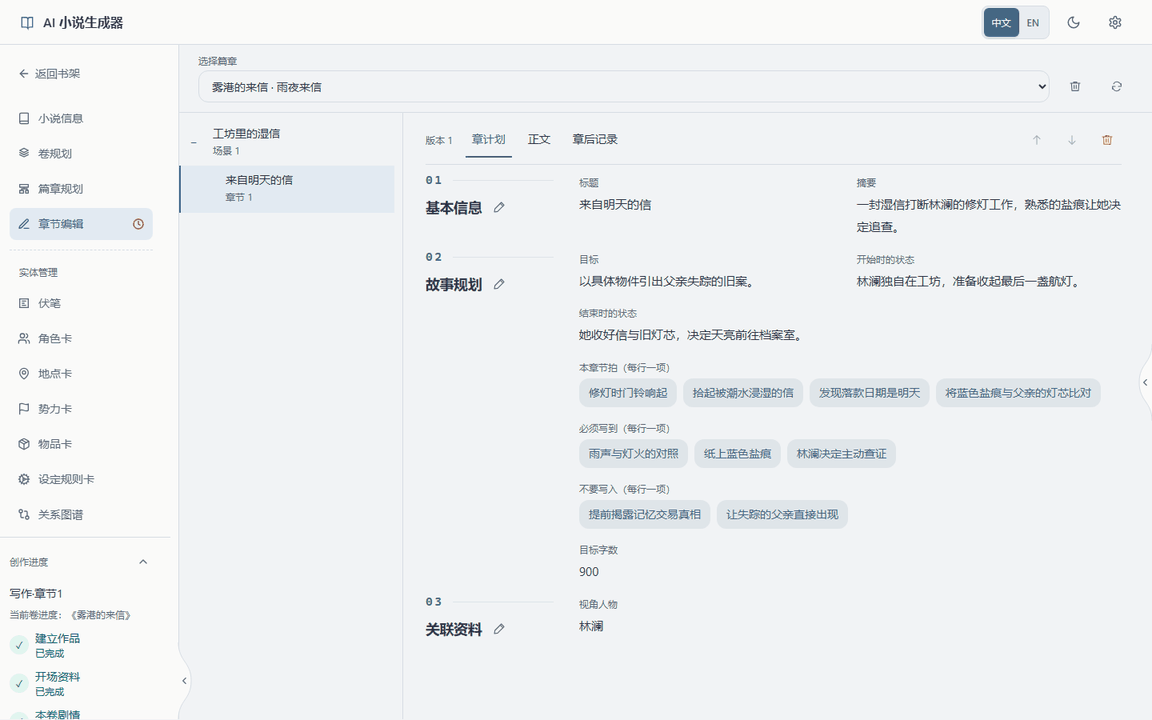Click the 林澜决定主动查证 tag

(841, 454)
